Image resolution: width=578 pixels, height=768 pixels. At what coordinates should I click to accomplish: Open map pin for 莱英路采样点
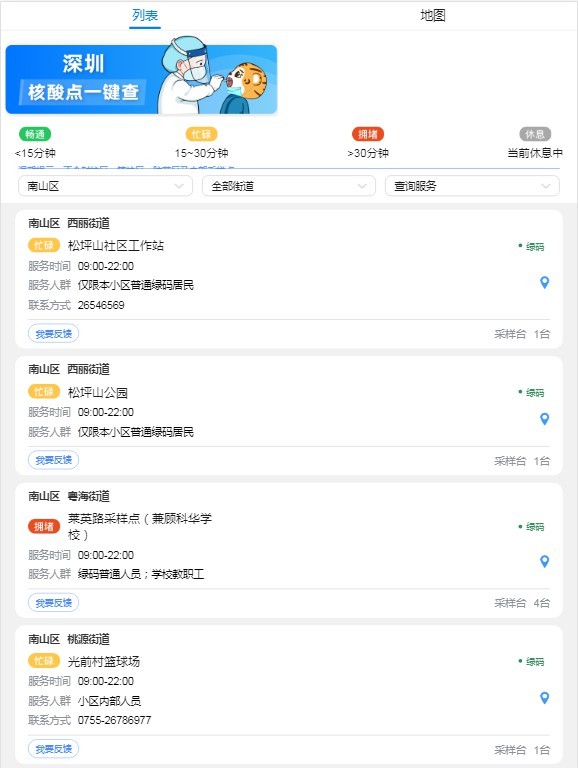(544, 561)
